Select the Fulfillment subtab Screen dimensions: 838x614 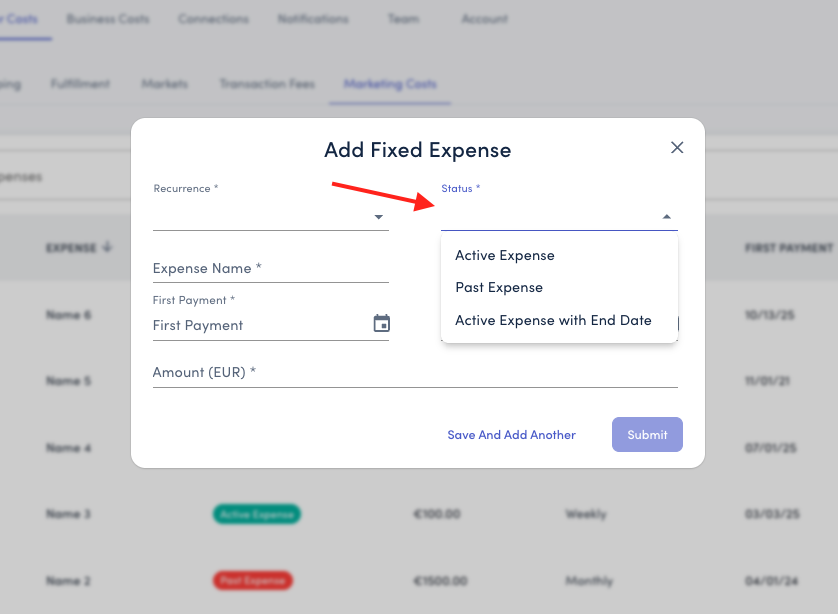[80, 84]
